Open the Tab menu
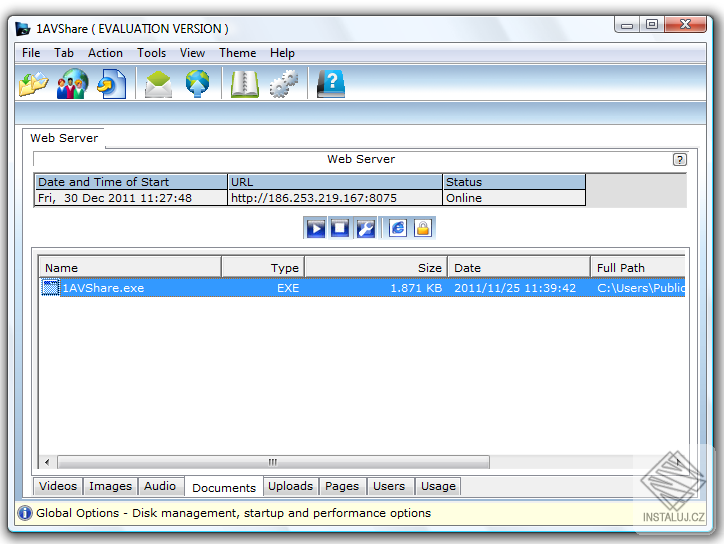This screenshot has height=544, width=724. pyautogui.click(x=64, y=53)
